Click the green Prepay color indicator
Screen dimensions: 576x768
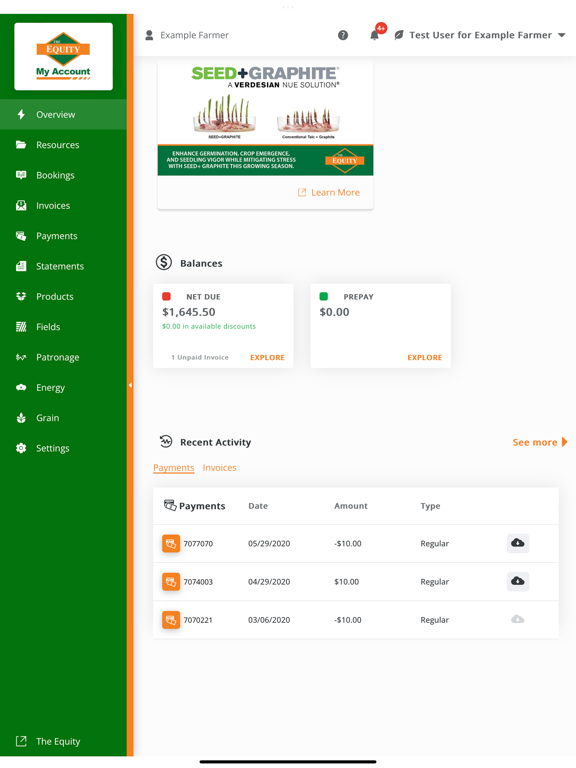(324, 296)
